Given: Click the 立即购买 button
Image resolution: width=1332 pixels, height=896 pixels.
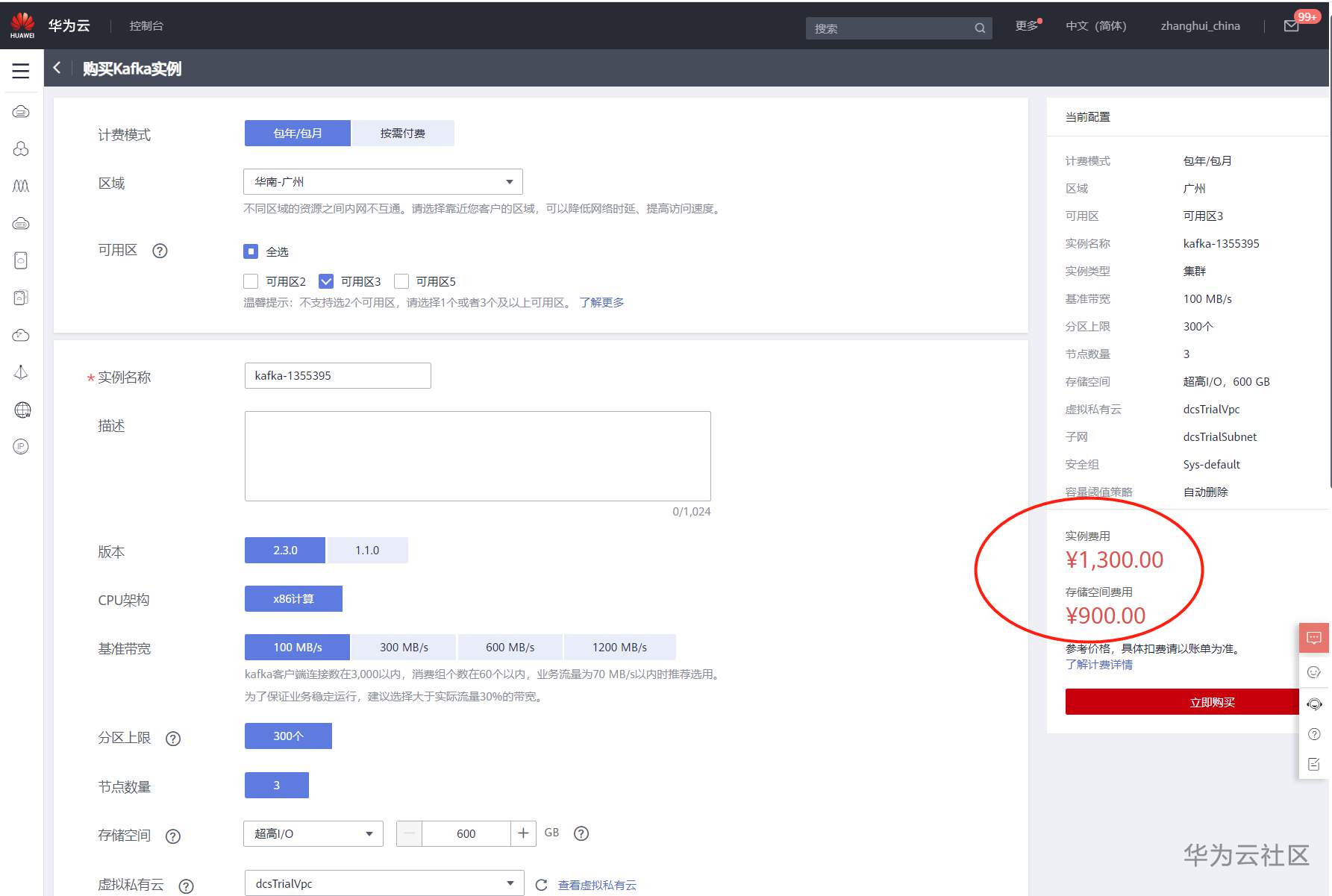Looking at the screenshot, I should (1182, 702).
